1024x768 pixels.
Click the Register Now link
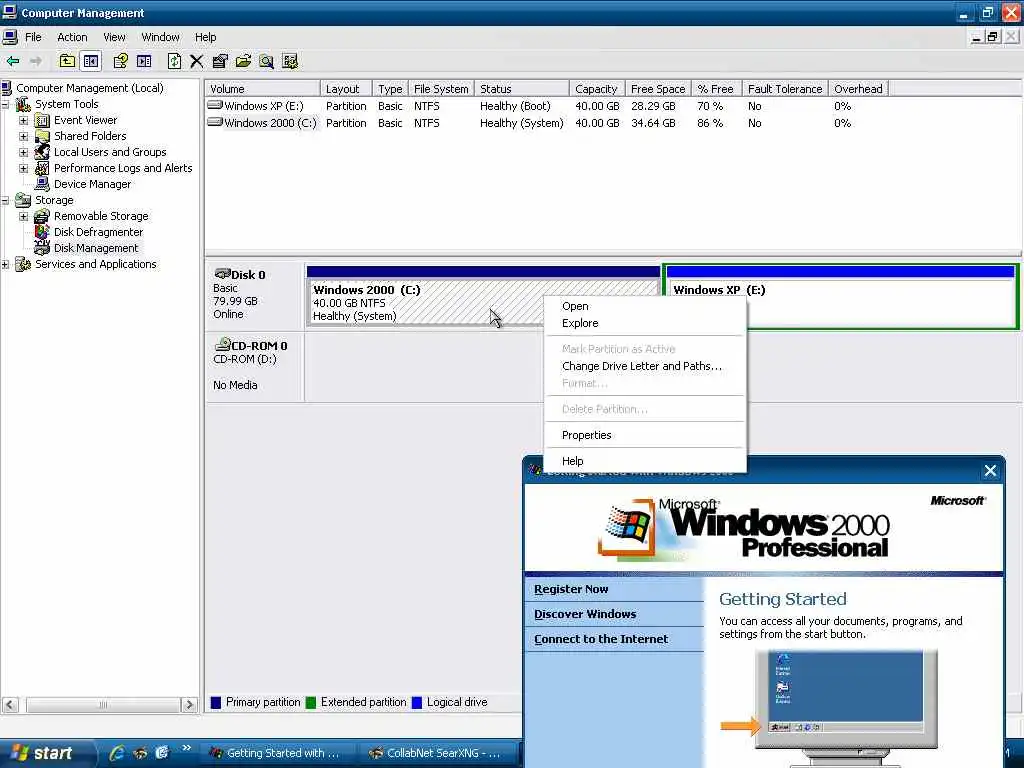point(571,589)
